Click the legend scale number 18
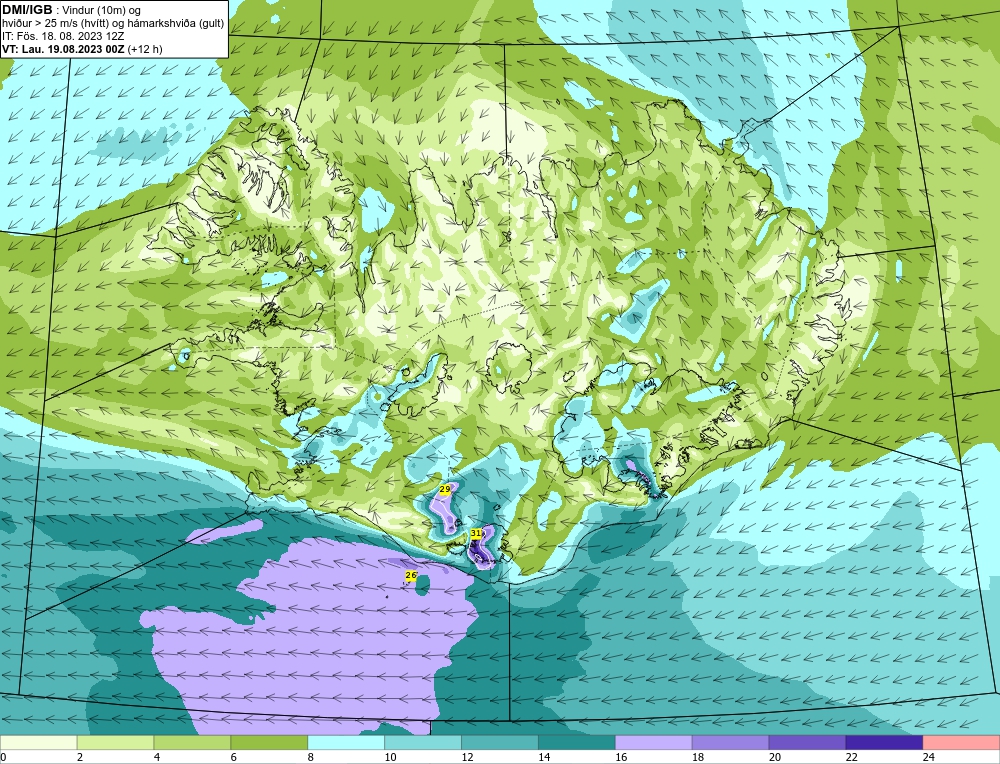Screen dimensions: 1000x764 pos(698,757)
